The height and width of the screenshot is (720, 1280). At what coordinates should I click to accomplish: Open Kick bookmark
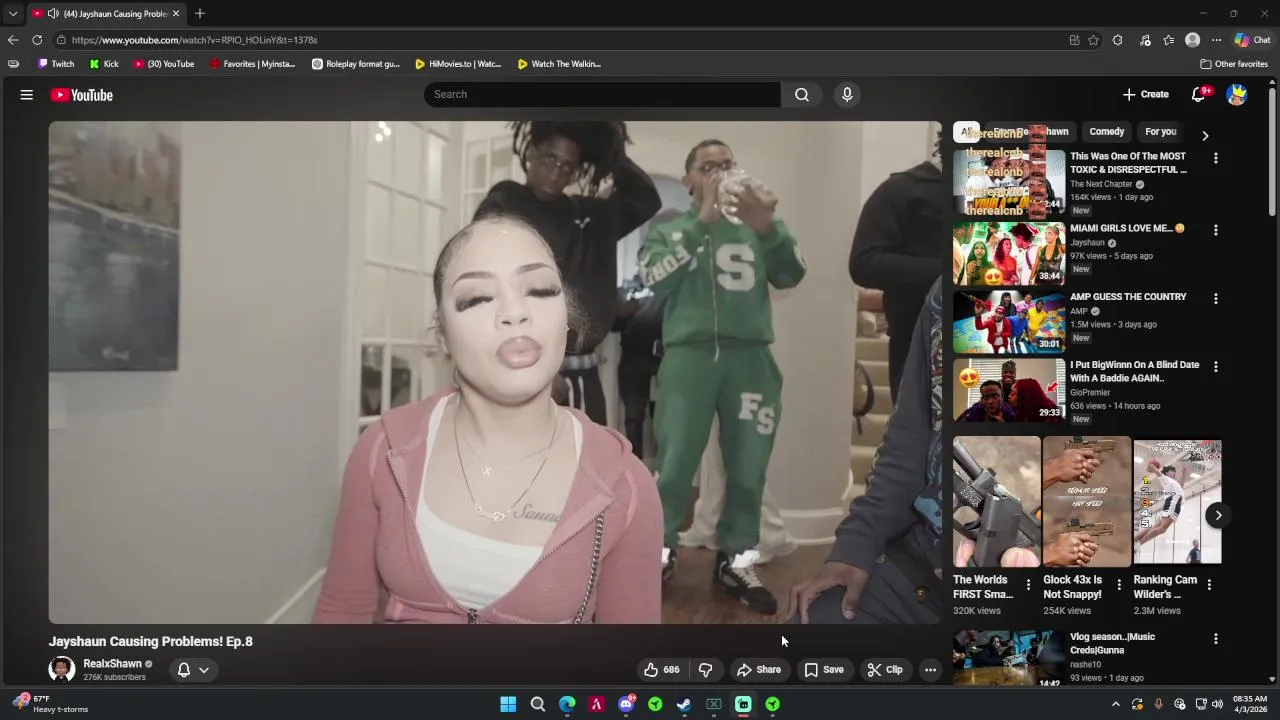coord(104,64)
